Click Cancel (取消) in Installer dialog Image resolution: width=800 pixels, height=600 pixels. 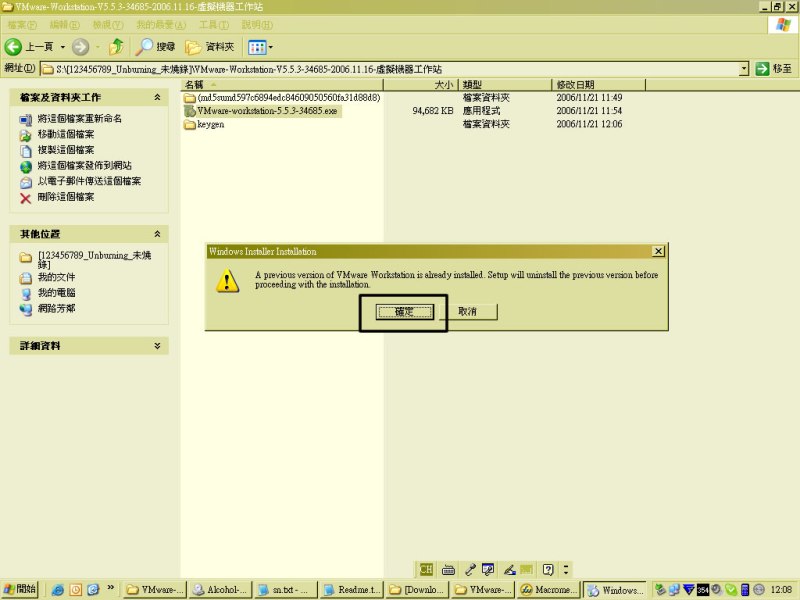pos(467,312)
